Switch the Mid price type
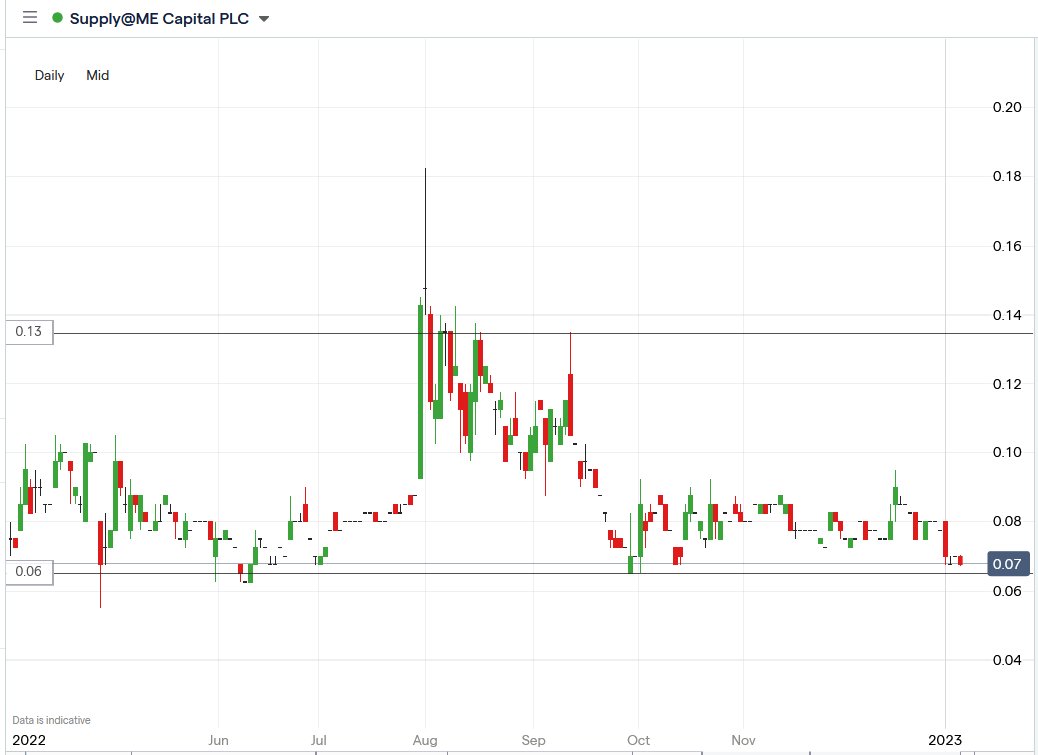The image size is (1038, 755). pyautogui.click(x=97, y=75)
